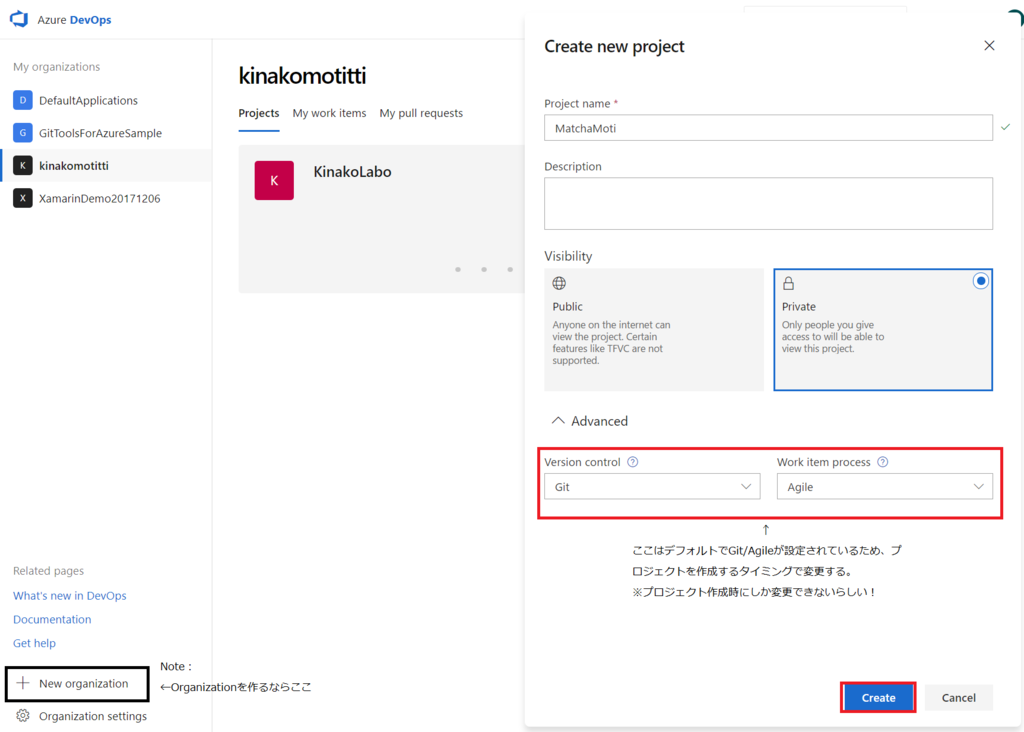Screen dimensions: 1024x732
Task: Open the Work item process Agile dropdown
Action: pos(884,486)
